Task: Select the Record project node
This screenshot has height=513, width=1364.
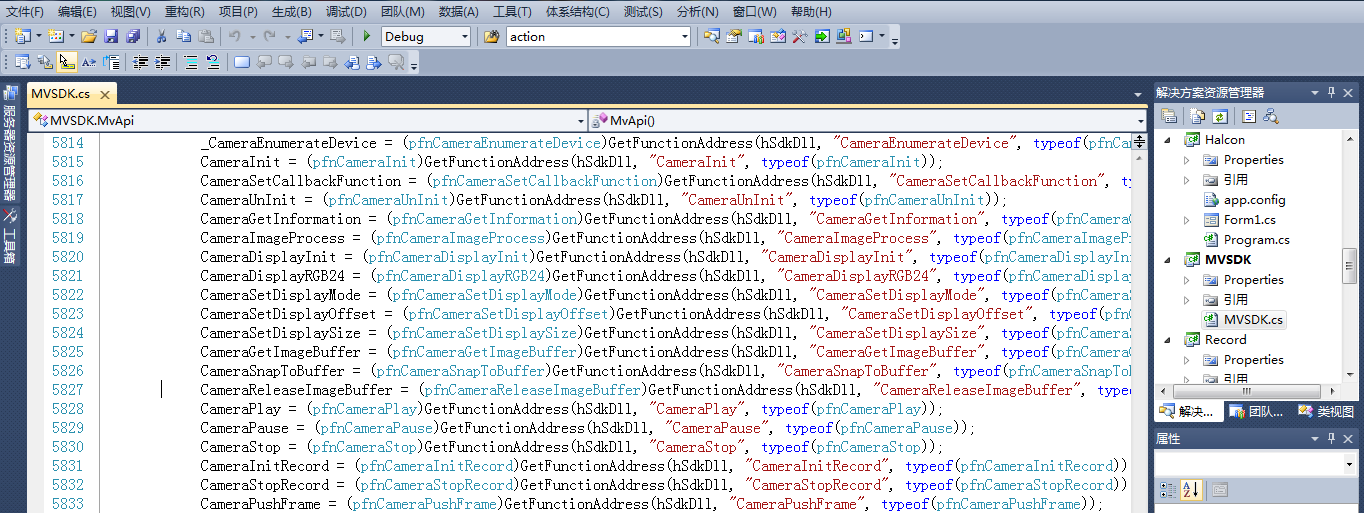Action: (1225, 340)
